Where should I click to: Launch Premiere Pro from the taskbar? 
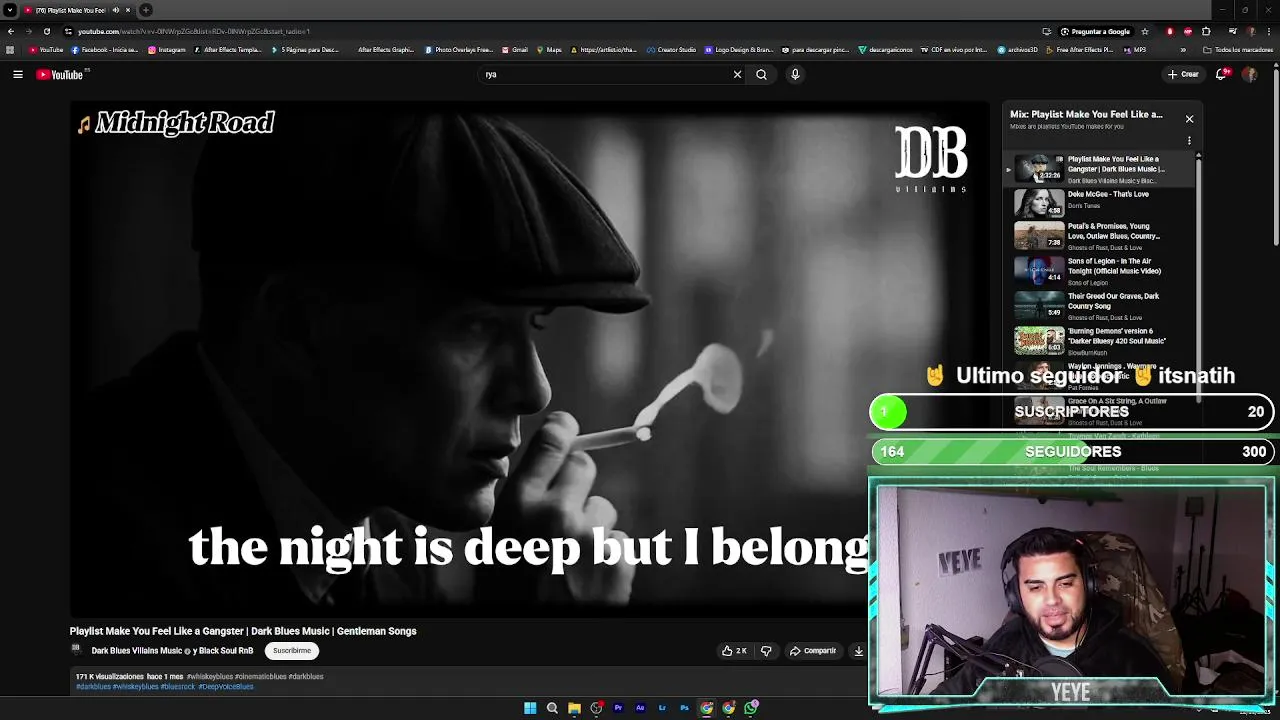618,708
